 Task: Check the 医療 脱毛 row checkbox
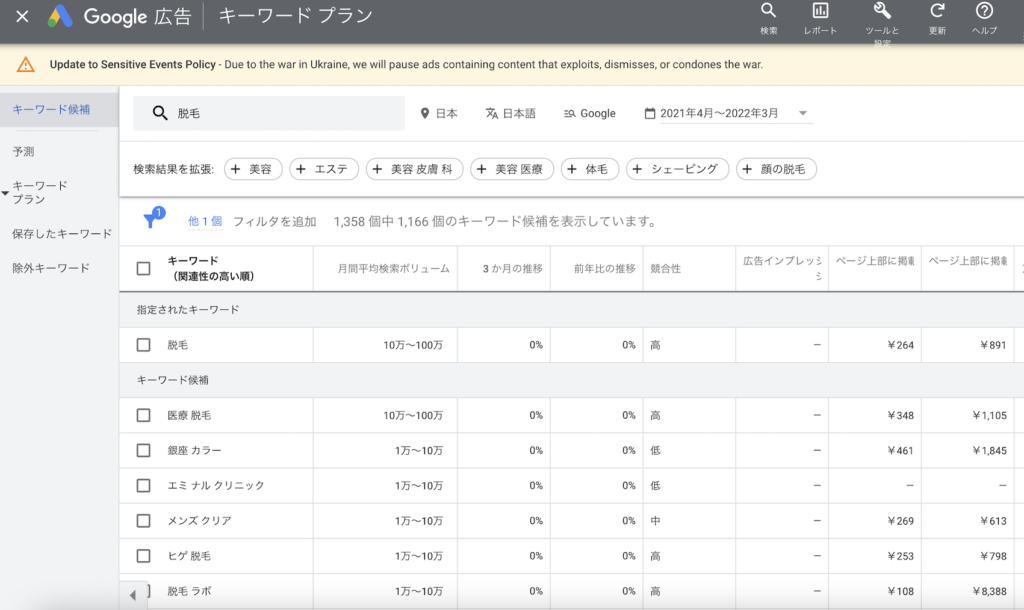pyautogui.click(x=144, y=415)
